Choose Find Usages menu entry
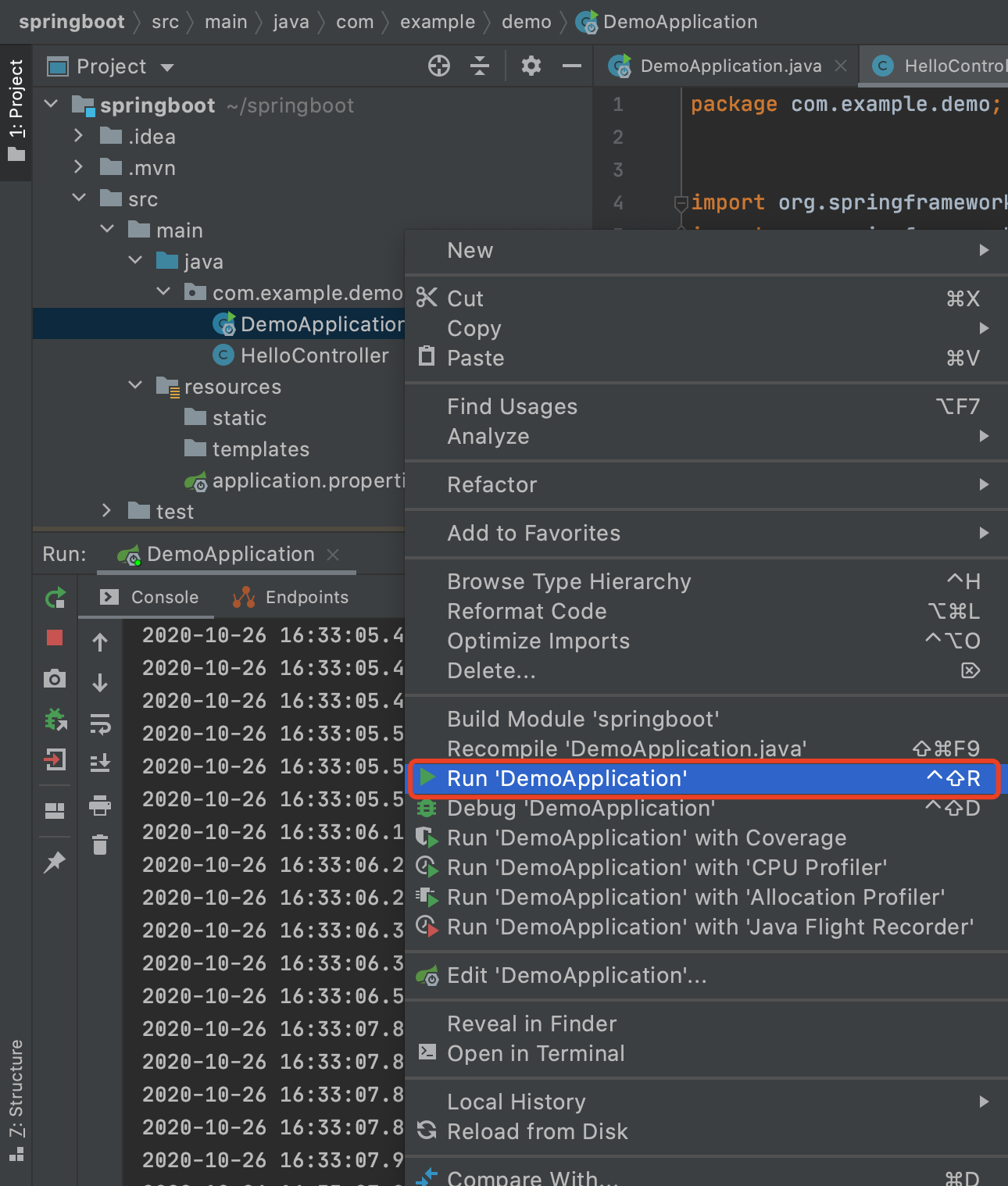The height and width of the screenshot is (1186, 1008). (x=705, y=406)
